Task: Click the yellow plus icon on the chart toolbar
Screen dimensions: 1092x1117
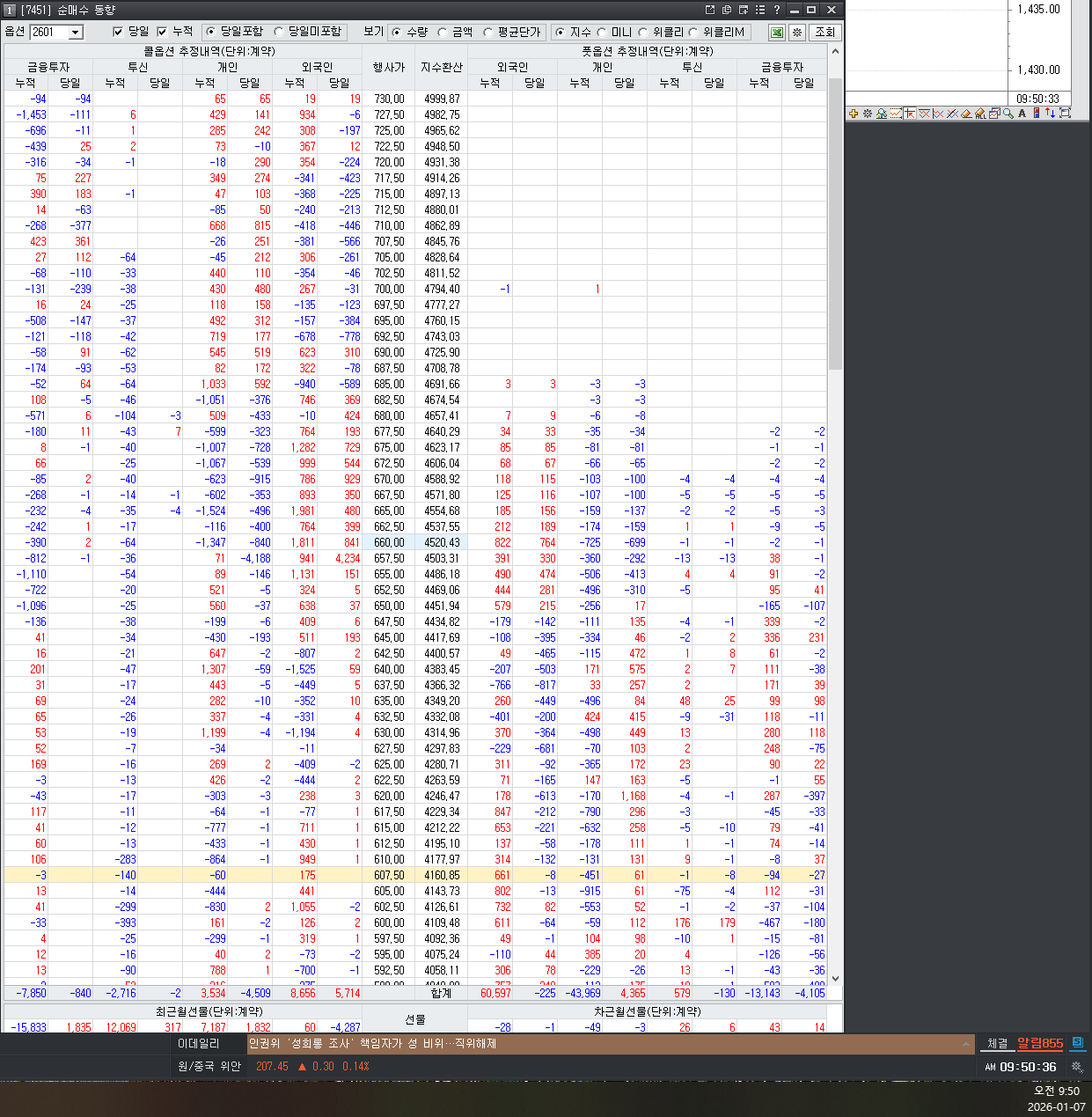Action: (x=853, y=114)
